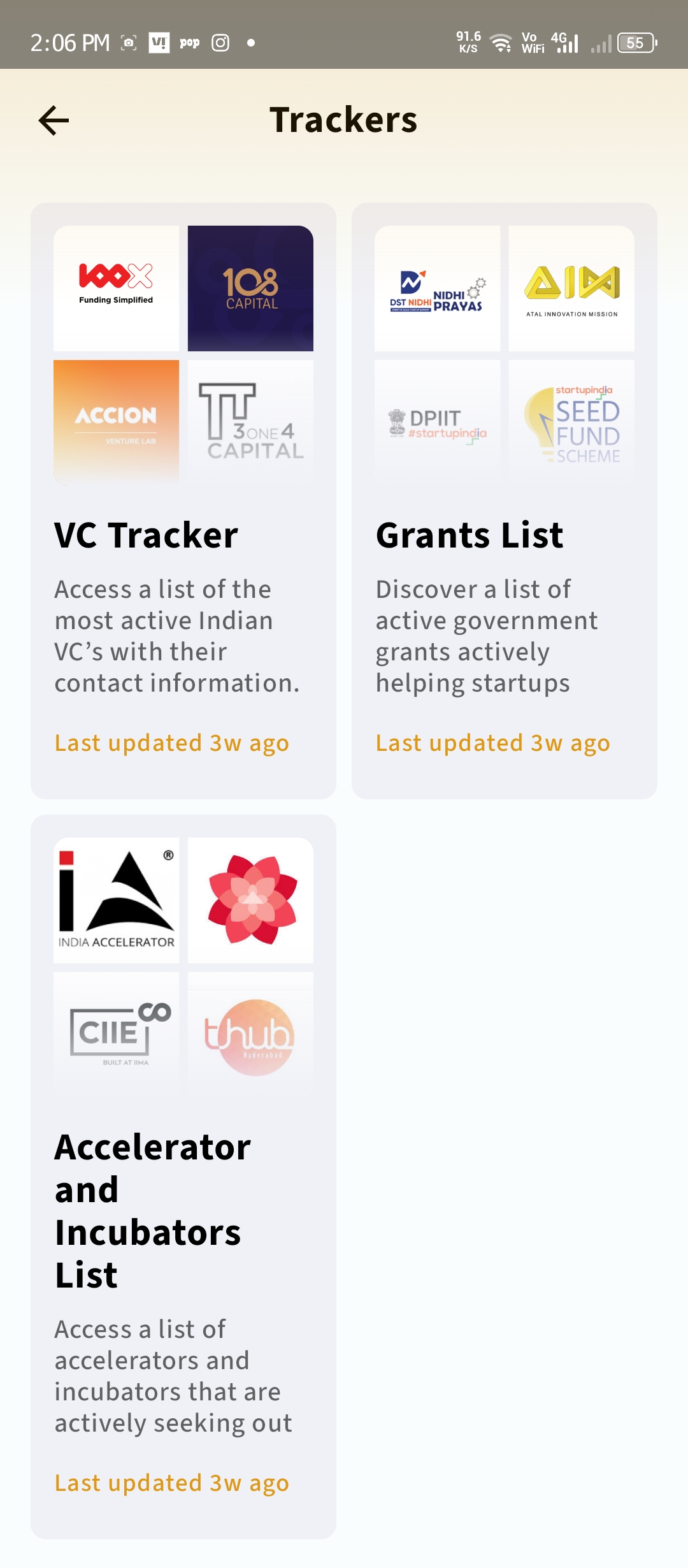The width and height of the screenshot is (688, 1568).
Task: Open Accelerator and Incubators List title
Action: [153, 1210]
